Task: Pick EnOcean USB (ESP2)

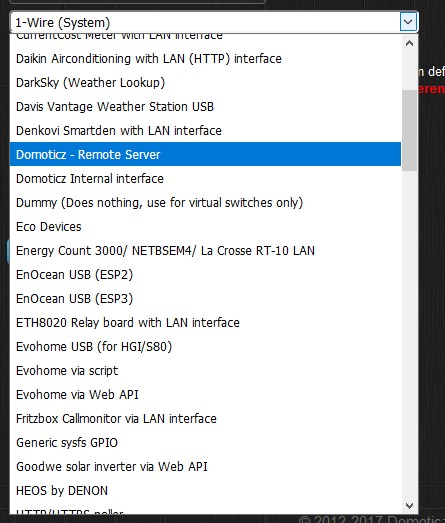Action: (x=205, y=275)
